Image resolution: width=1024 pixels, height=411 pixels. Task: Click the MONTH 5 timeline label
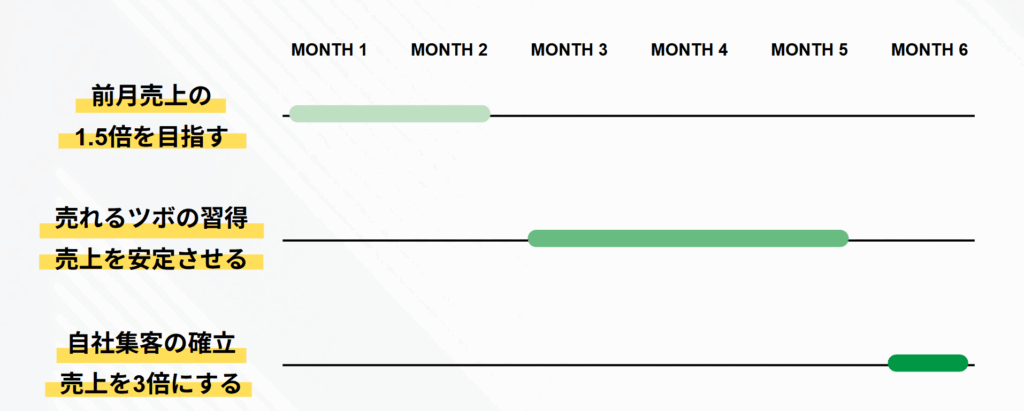tap(809, 49)
